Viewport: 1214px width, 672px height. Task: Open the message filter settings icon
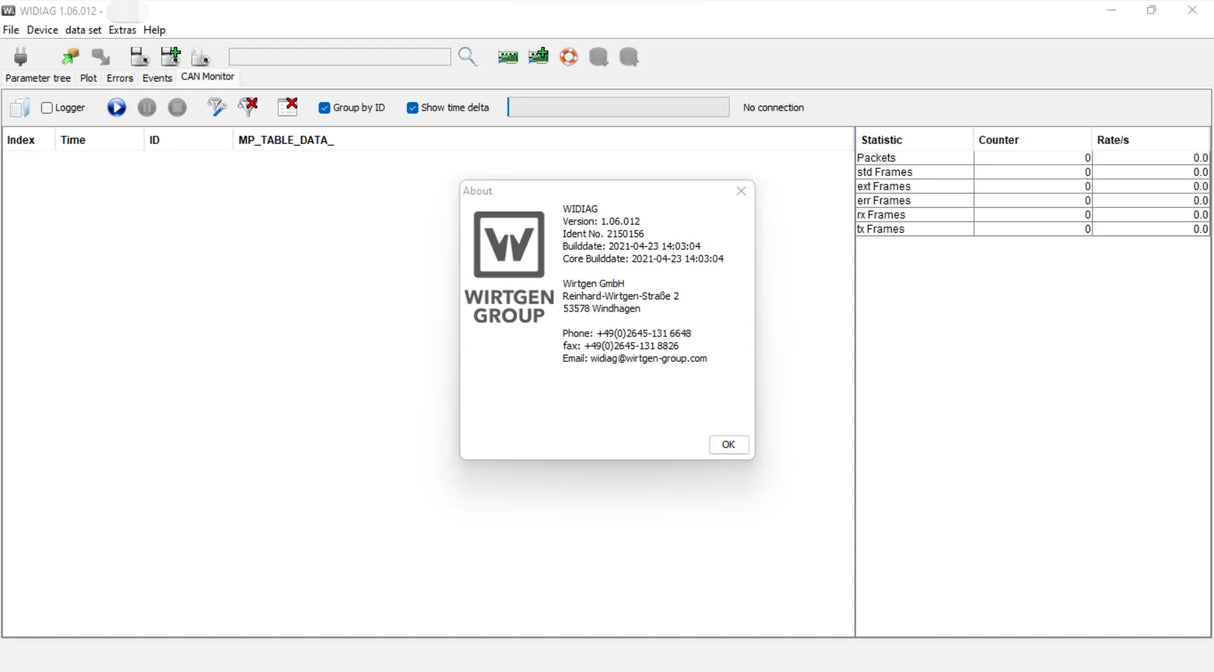(x=216, y=107)
